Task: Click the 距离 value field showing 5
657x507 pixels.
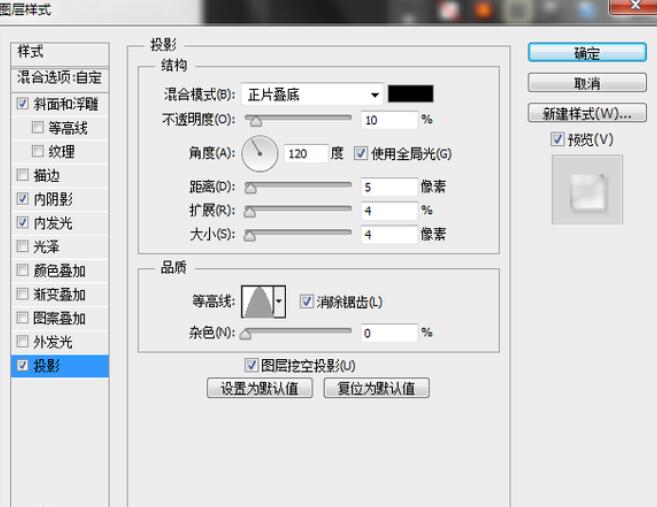Action: pos(389,187)
